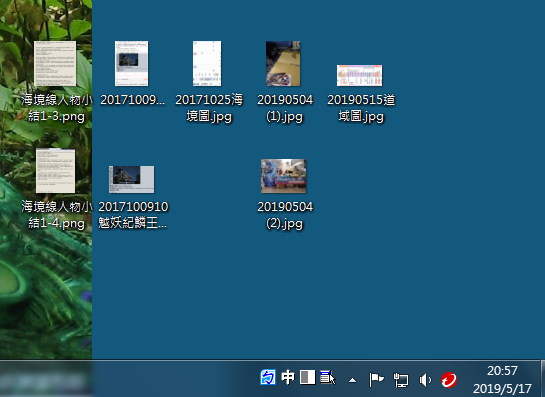
Task: Click the speaker volume tray icon
Action: point(425,380)
